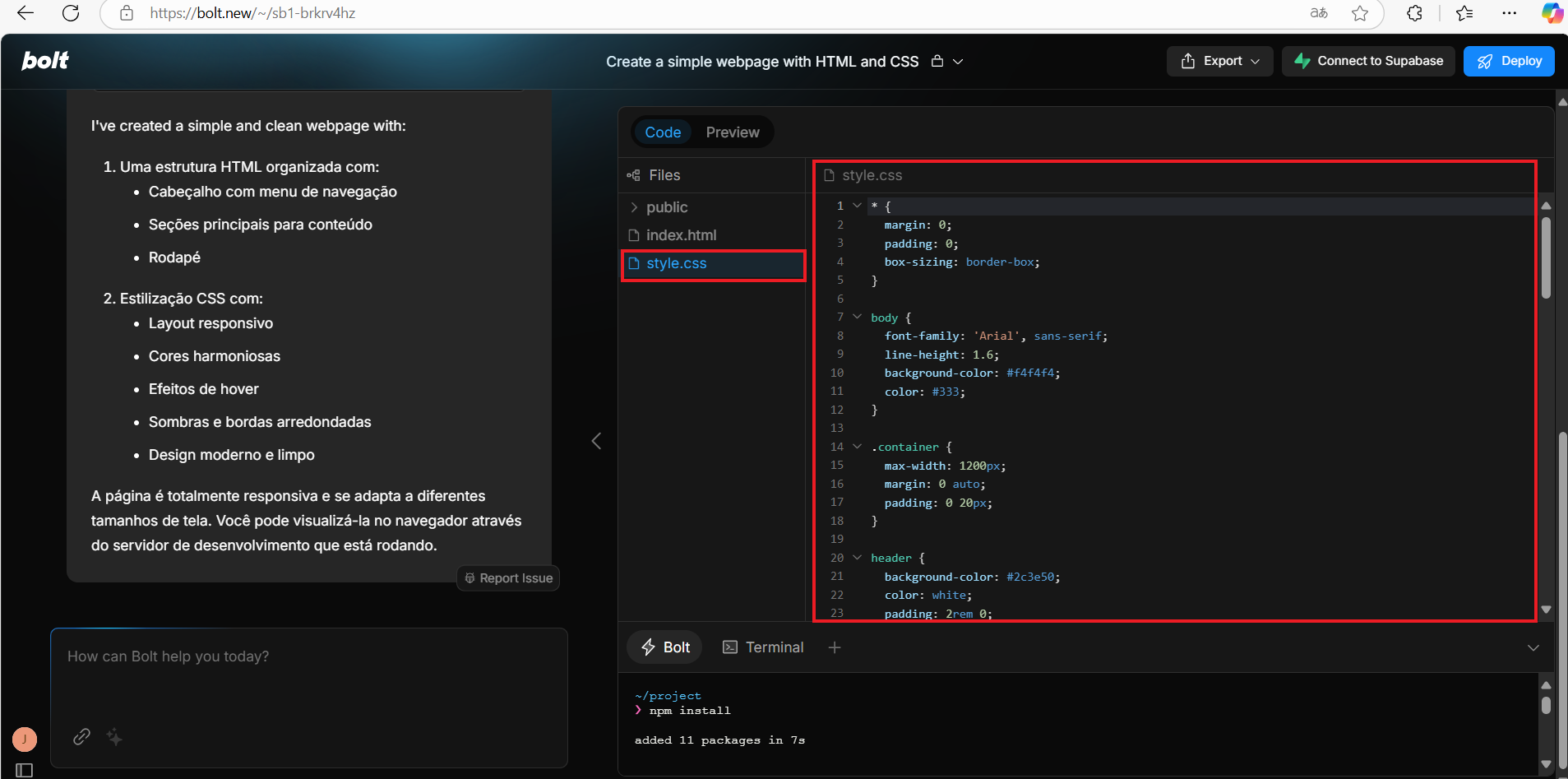Bookmark page with star icon
Screen dimensions: 1568x779
1360,13
